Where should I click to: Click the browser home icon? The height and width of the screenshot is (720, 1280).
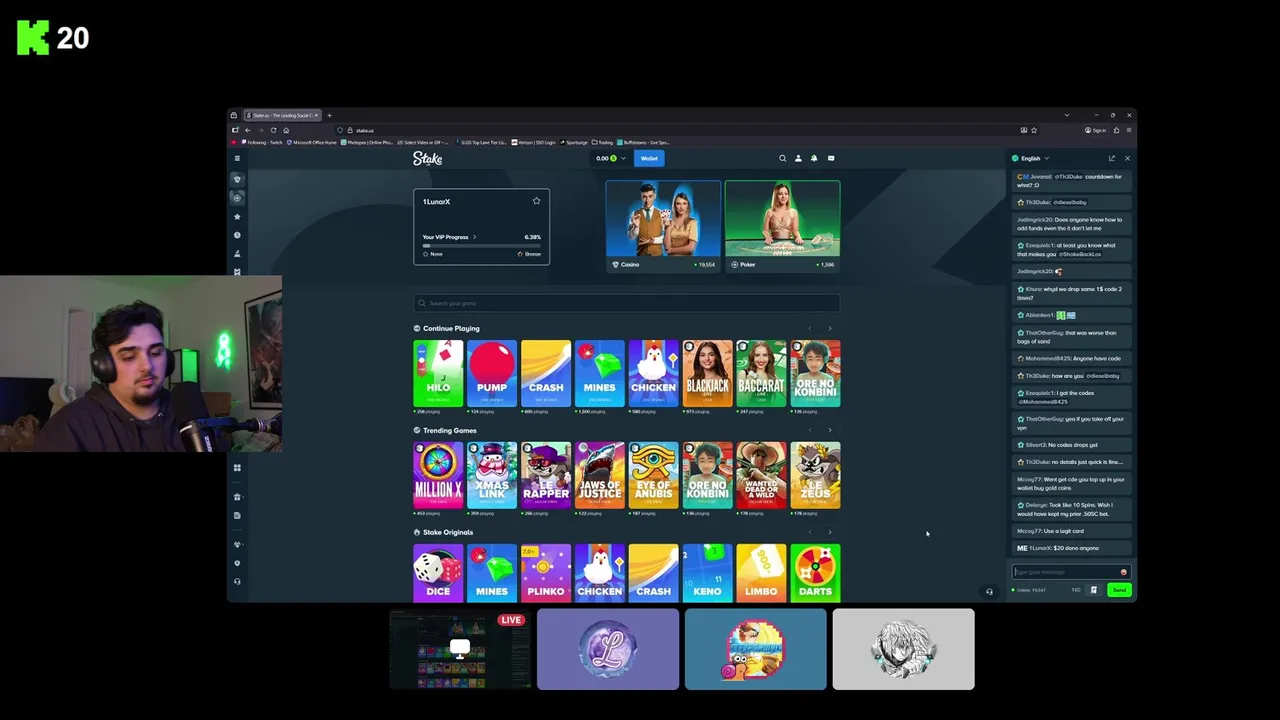[286, 130]
